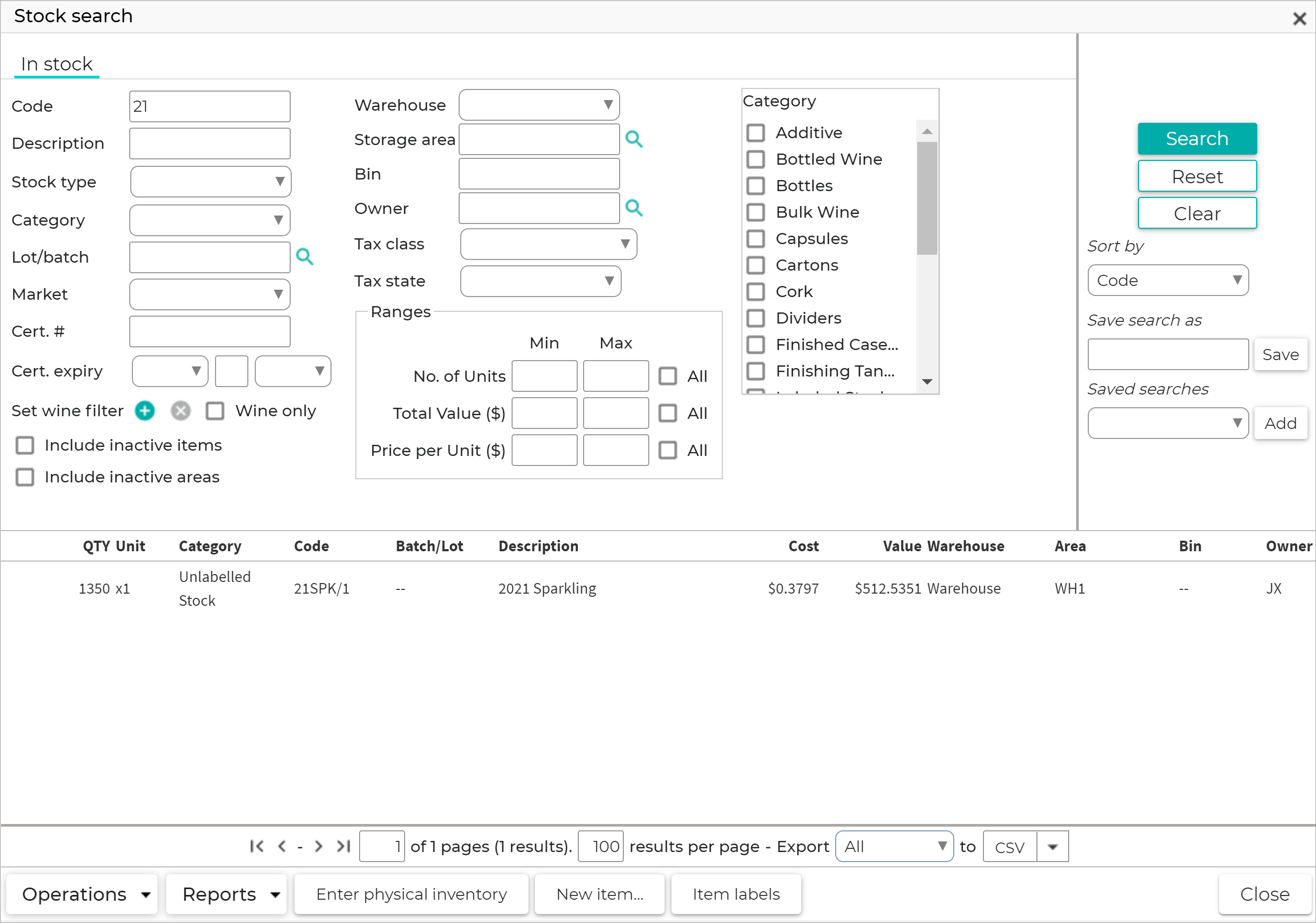Expand the CSV export format arrow
The image size is (1316, 923).
(x=1053, y=846)
